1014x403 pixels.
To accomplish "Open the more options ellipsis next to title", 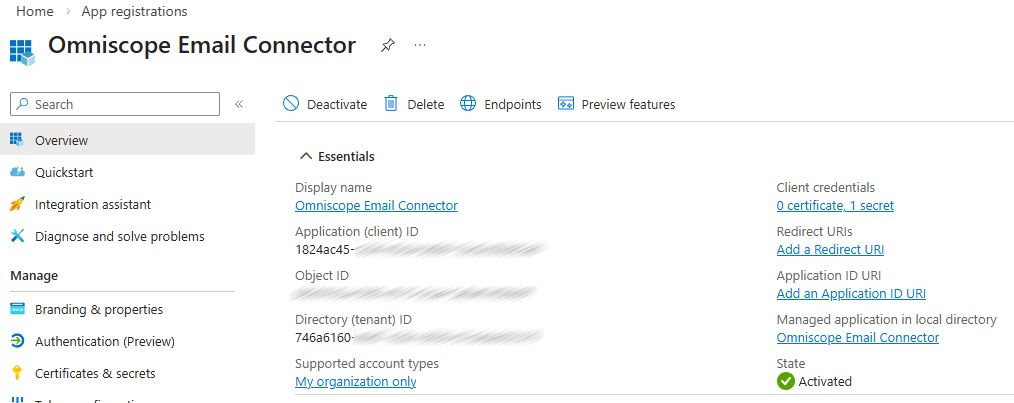I will tap(420, 45).
